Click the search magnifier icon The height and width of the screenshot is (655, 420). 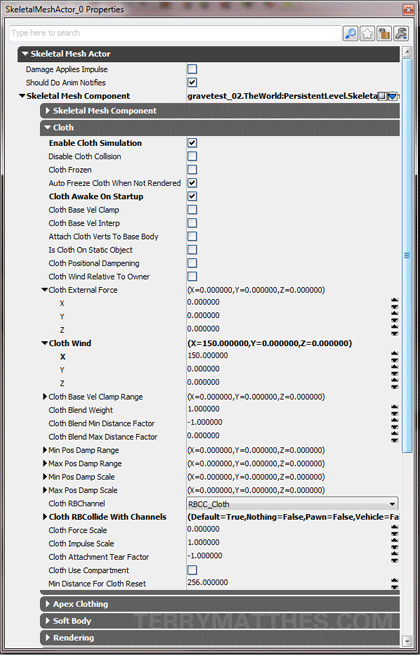coord(350,33)
